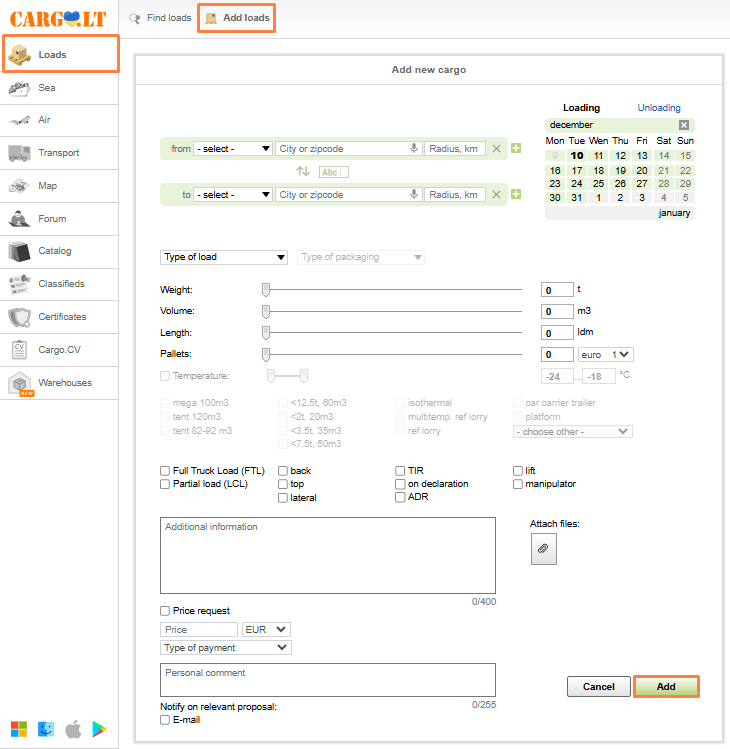This screenshot has width=730, height=749.
Task: Click the Cancel button
Action: pos(598,687)
